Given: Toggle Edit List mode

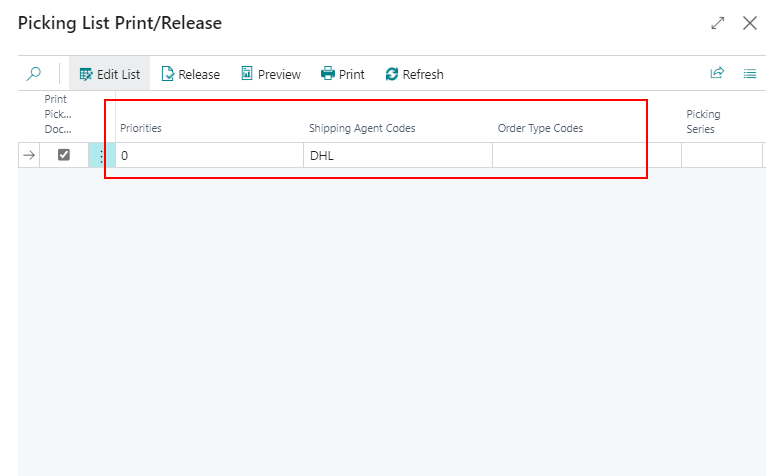Looking at the screenshot, I should [x=109, y=74].
